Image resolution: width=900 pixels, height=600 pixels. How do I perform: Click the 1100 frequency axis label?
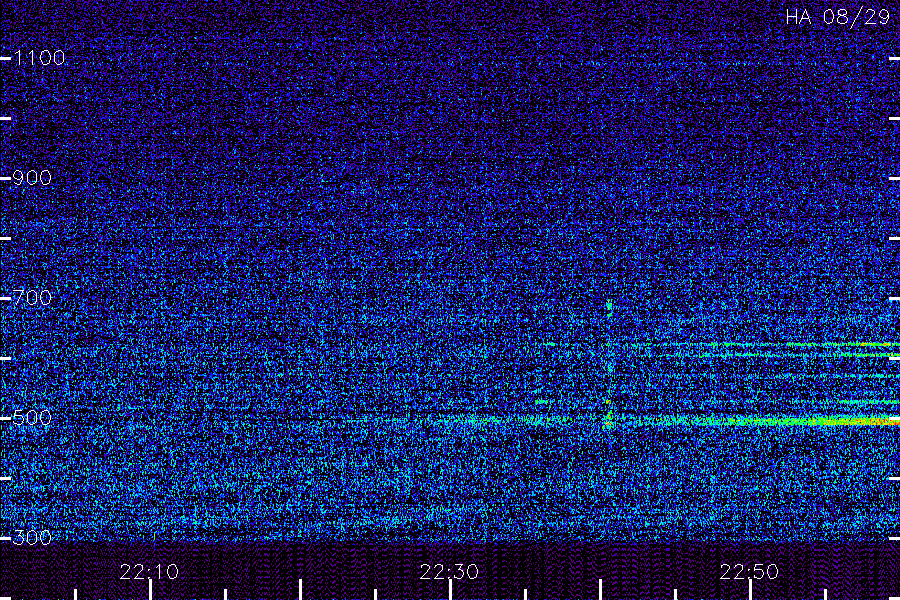(x=39, y=58)
